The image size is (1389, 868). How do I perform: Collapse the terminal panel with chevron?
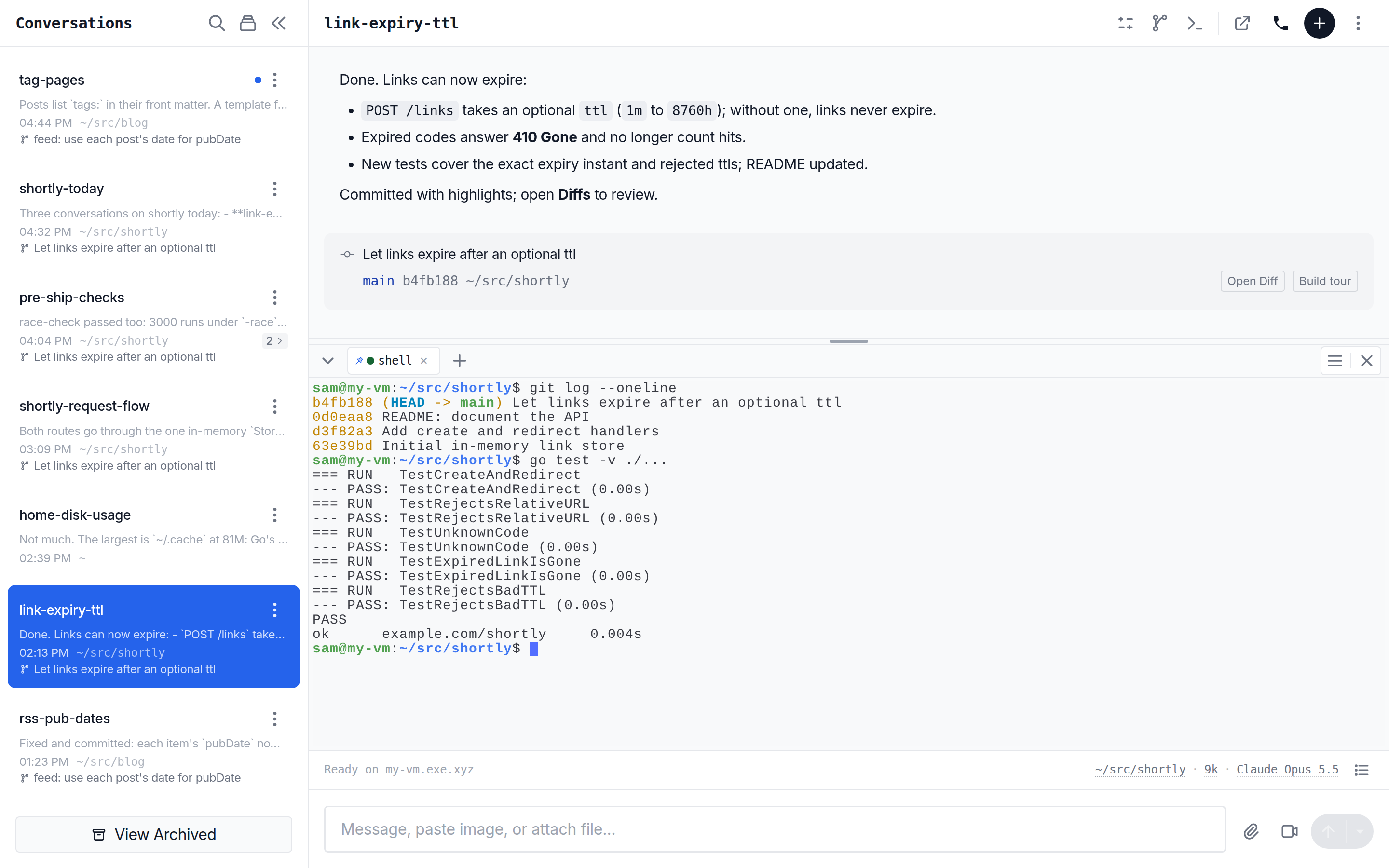tap(328, 361)
